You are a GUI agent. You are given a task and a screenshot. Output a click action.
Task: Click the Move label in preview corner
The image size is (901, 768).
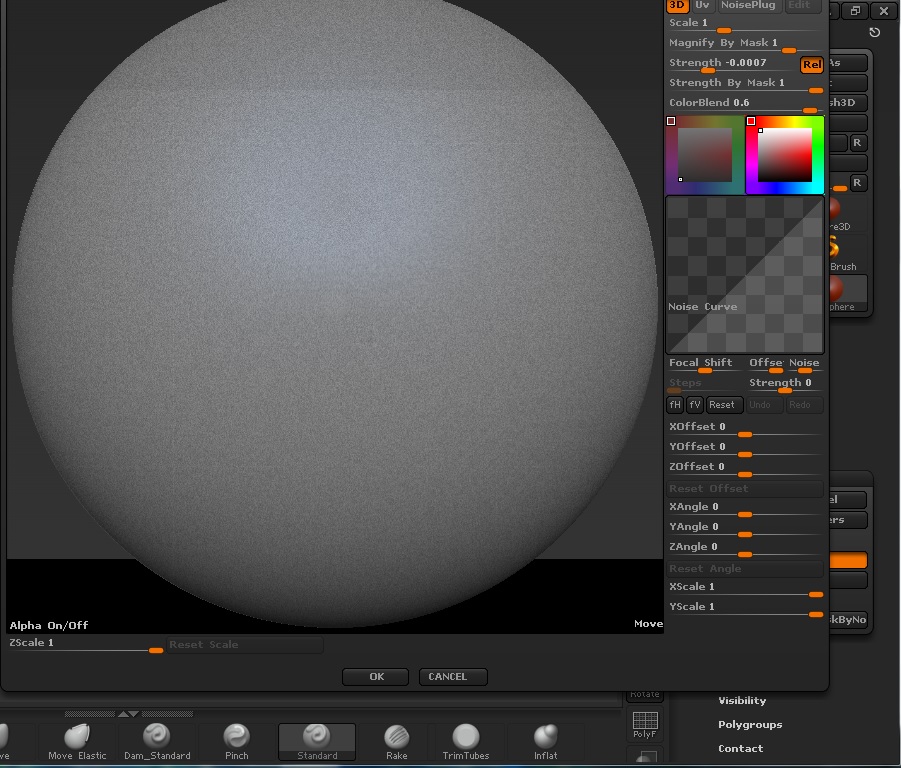[x=648, y=623]
